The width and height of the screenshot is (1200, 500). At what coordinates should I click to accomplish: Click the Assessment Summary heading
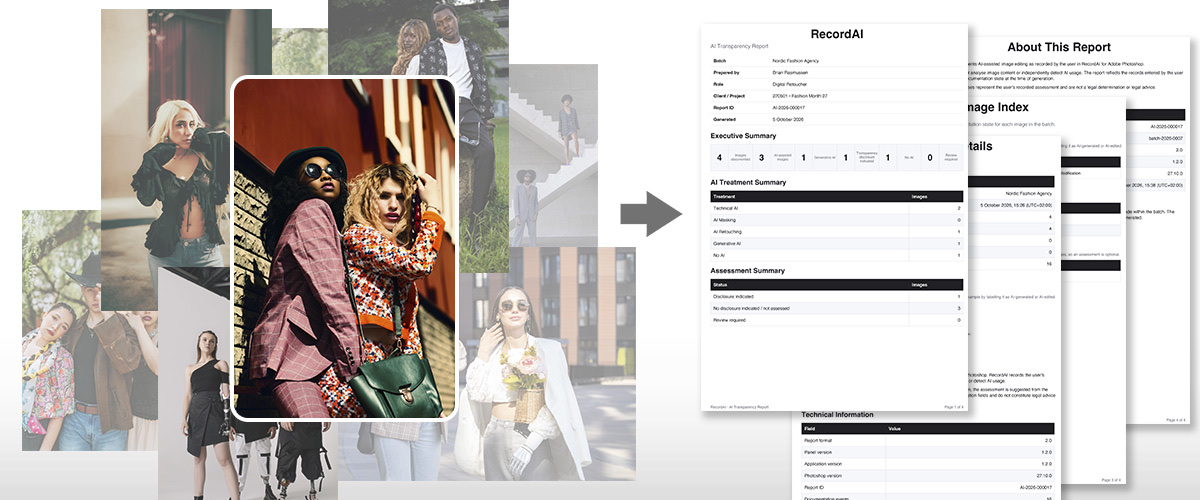click(x=746, y=271)
